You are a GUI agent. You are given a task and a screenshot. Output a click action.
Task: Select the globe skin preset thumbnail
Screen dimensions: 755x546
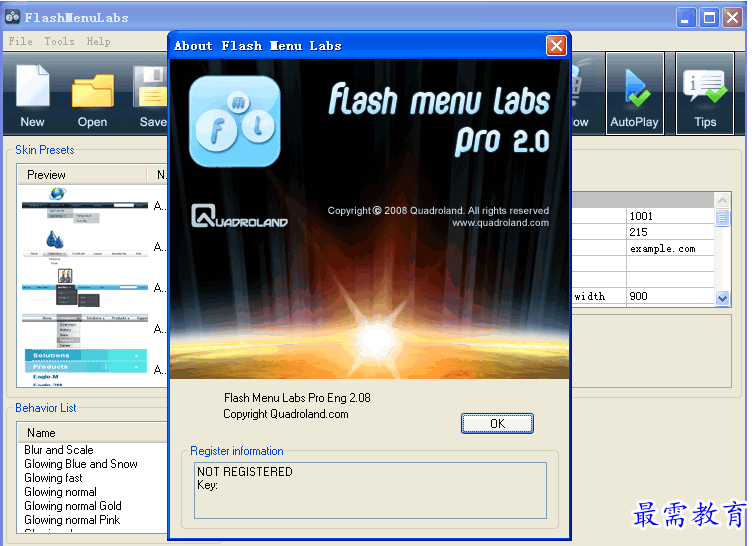tap(85, 206)
